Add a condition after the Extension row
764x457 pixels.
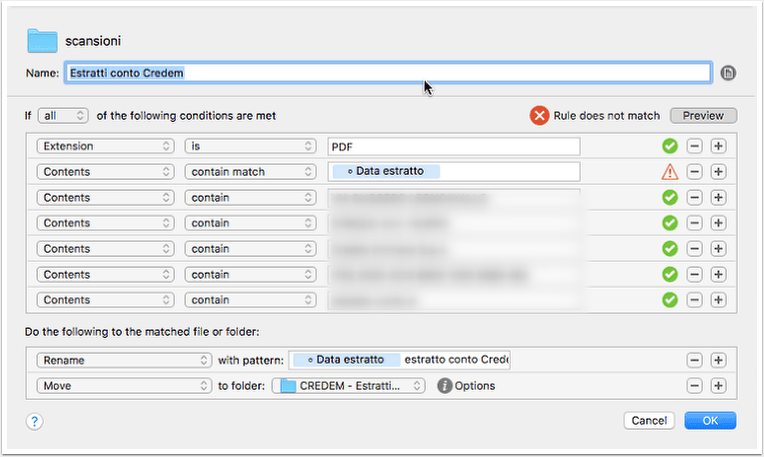click(x=718, y=146)
